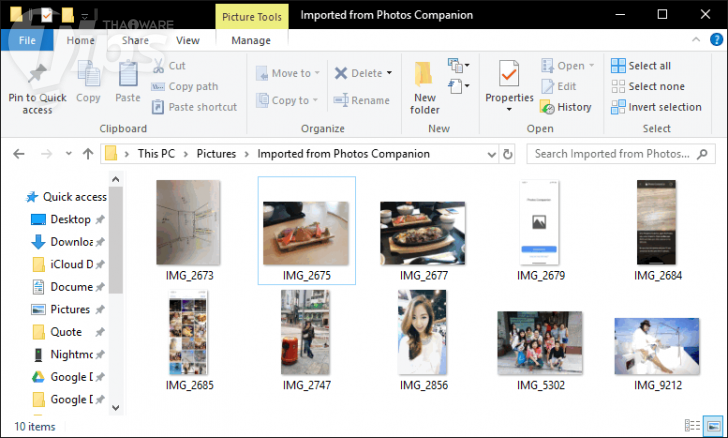Select the IMG_2856 portrait thumbnail
Viewport: 728px width, 438px height.
tap(422, 332)
